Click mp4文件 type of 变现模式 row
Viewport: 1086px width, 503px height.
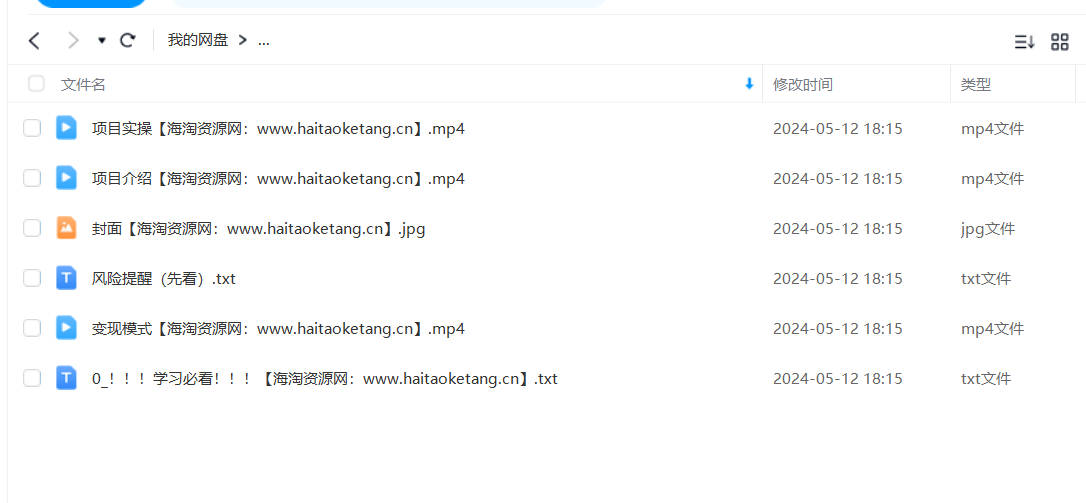click(992, 328)
